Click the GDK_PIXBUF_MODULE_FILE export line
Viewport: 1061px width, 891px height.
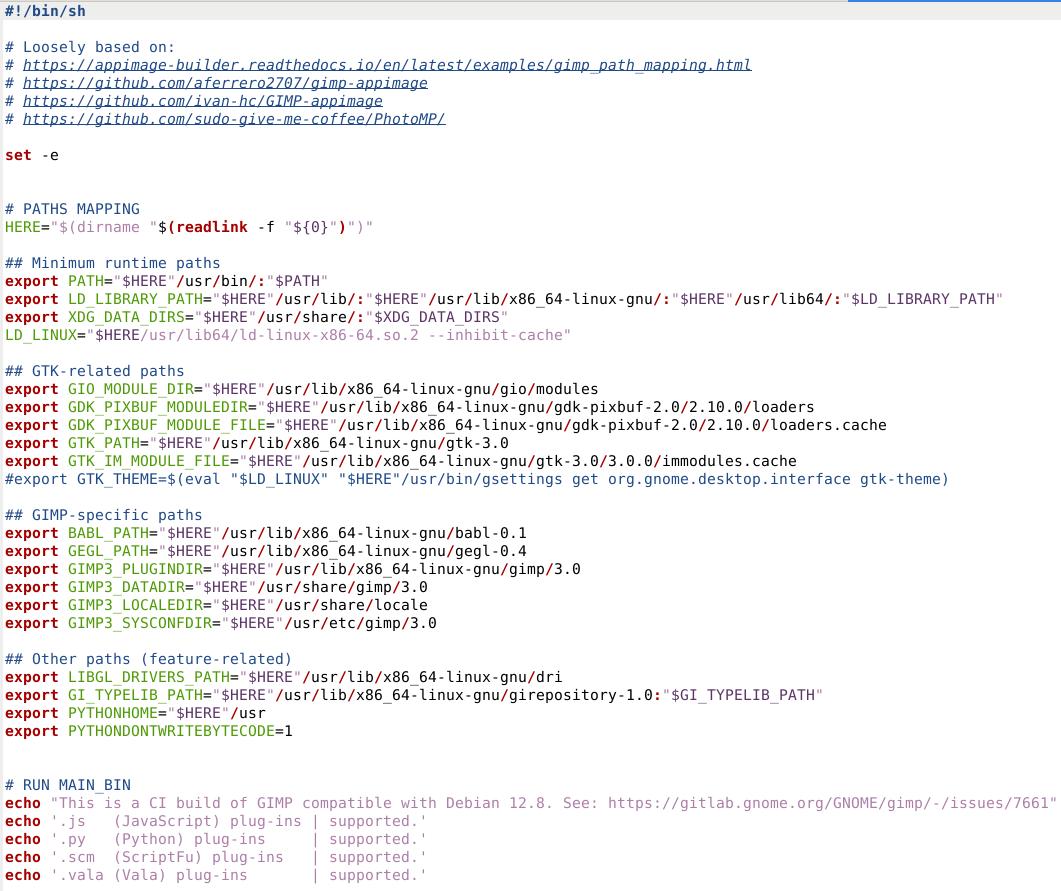click(445, 425)
